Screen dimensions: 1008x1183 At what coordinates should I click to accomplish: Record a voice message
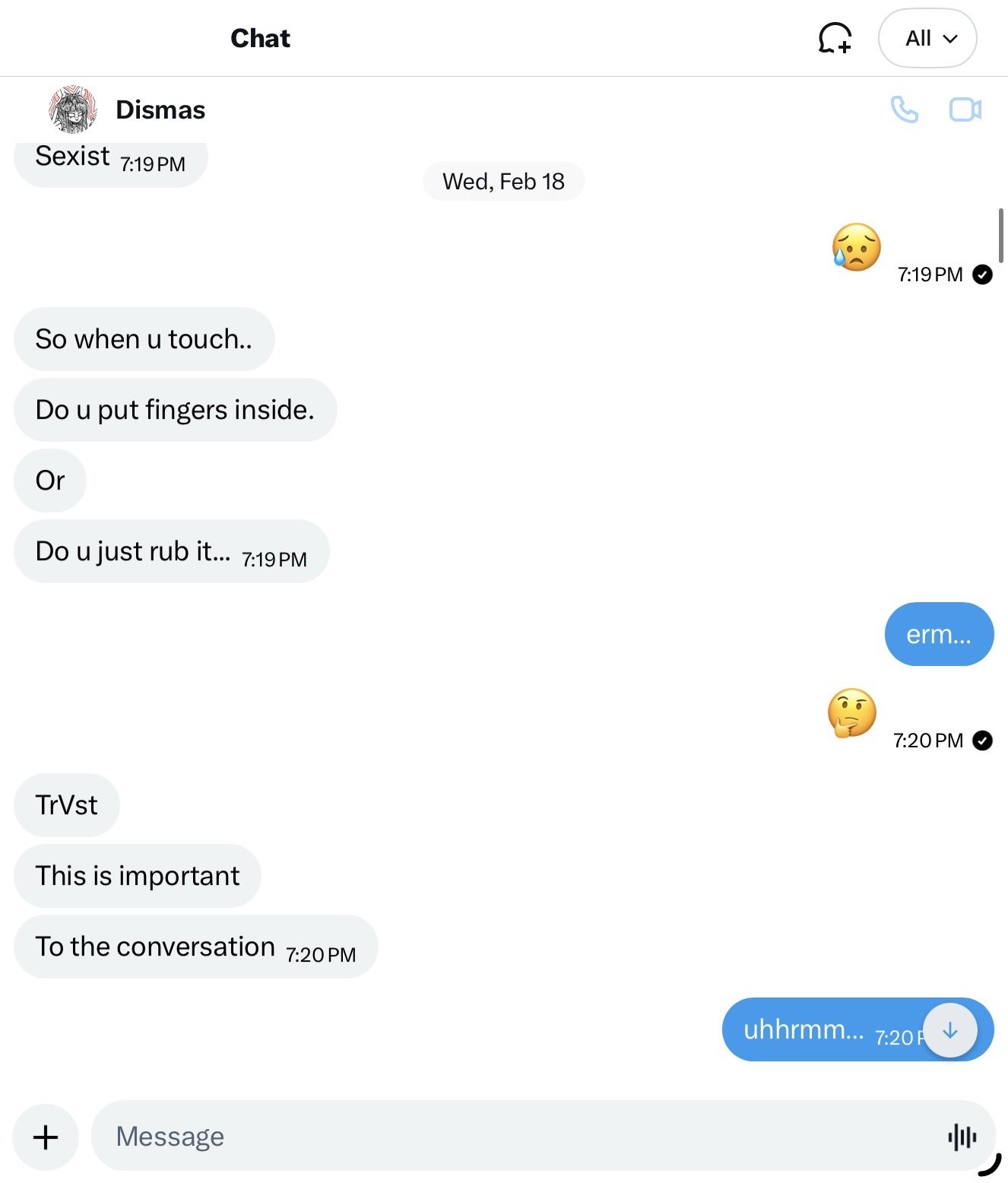point(962,1137)
